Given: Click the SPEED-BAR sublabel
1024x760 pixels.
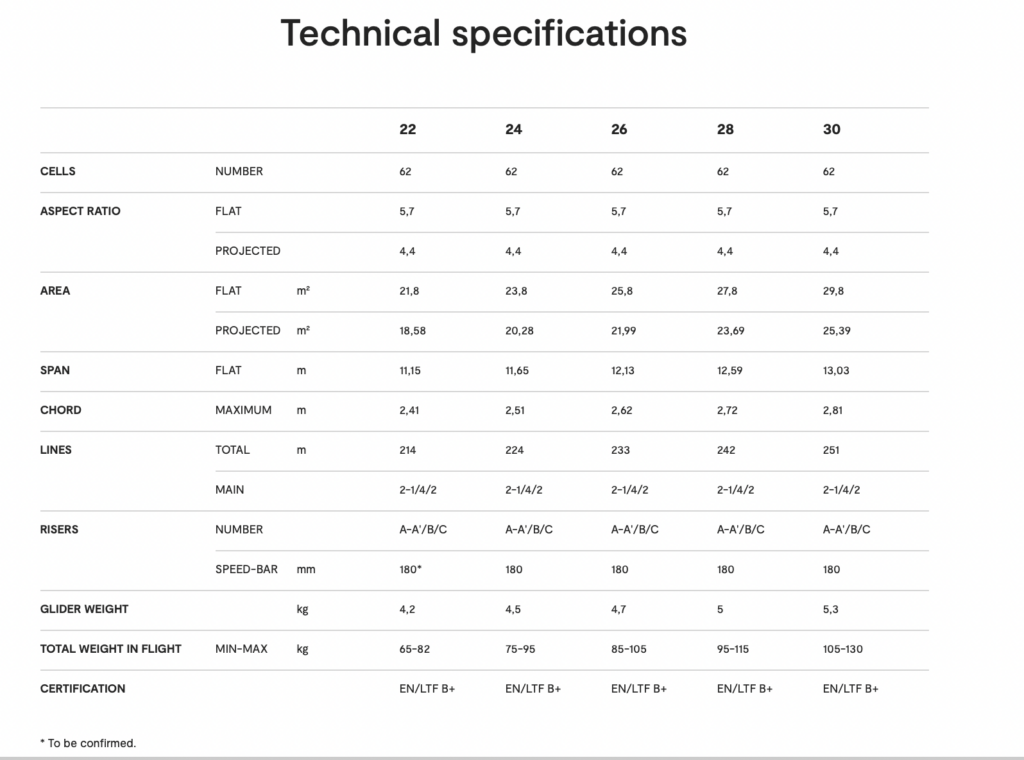Looking at the screenshot, I should [246, 569].
